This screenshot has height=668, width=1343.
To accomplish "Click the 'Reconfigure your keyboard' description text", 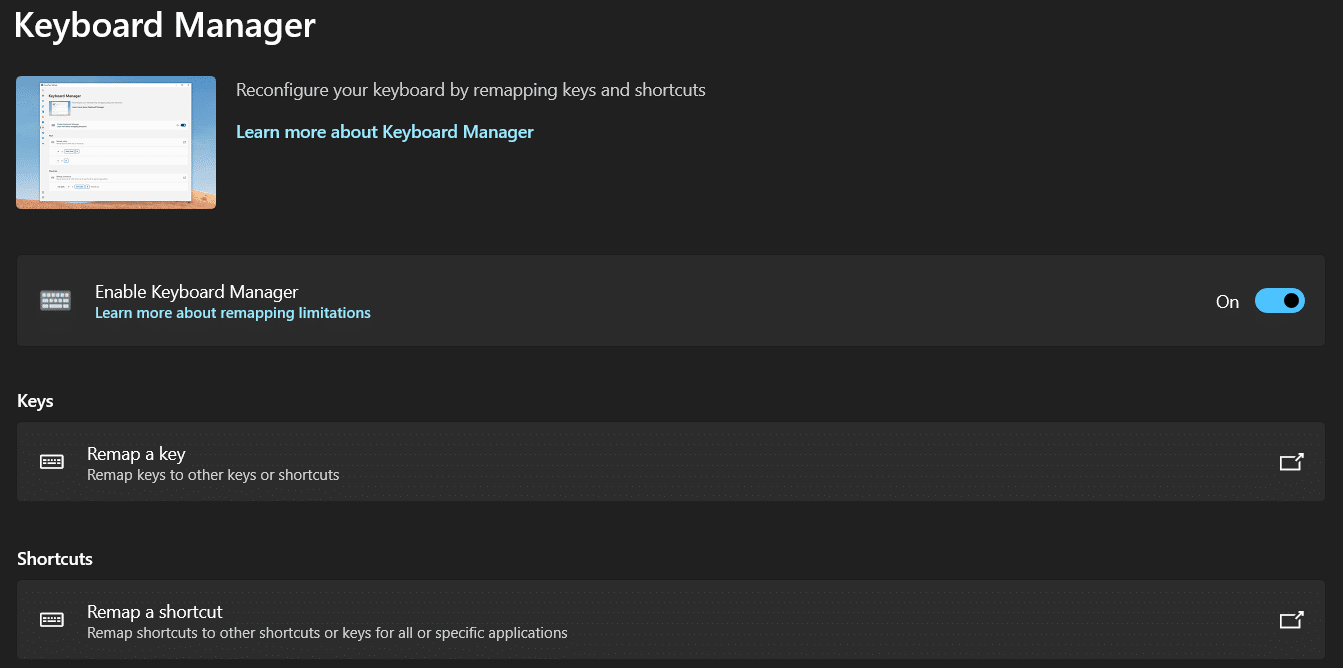I will point(470,90).
